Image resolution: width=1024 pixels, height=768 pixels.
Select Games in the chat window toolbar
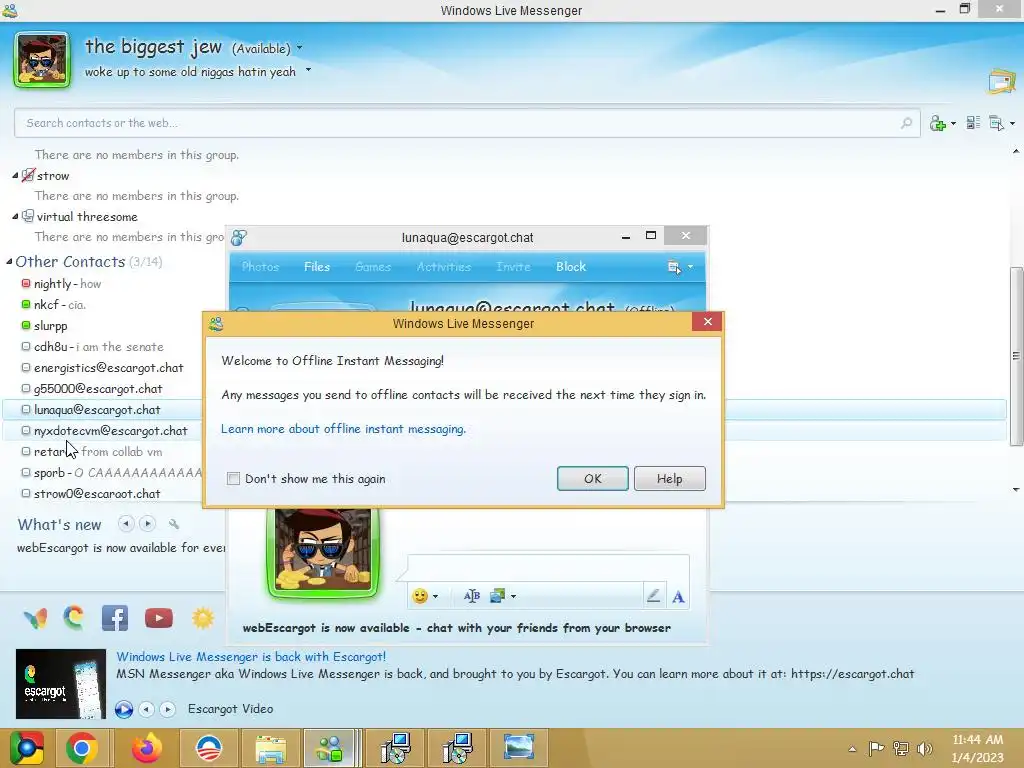coord(373,266)
